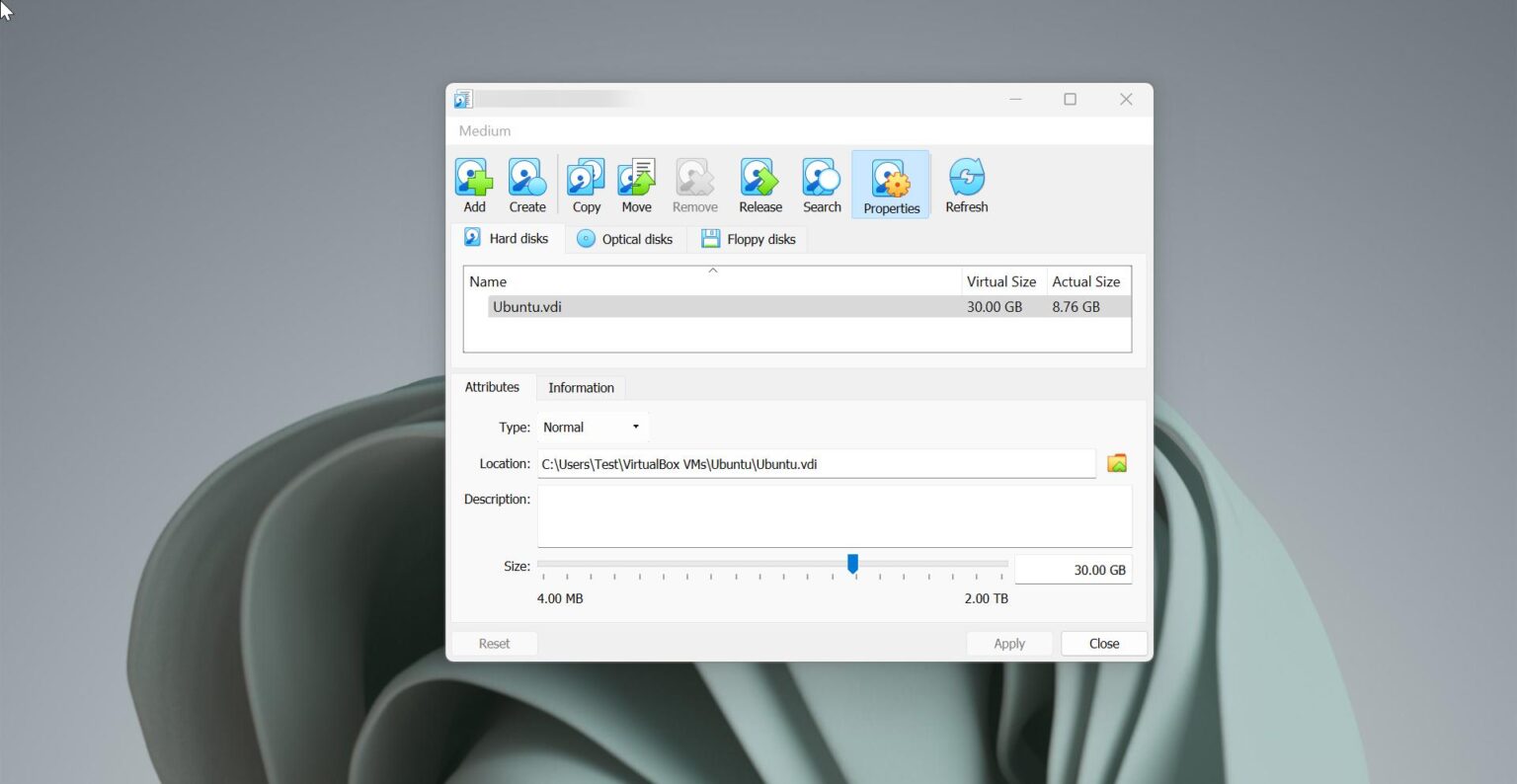Collapse the Name column sort arrow
1517x784 pixels.
[x=712, y=270]
